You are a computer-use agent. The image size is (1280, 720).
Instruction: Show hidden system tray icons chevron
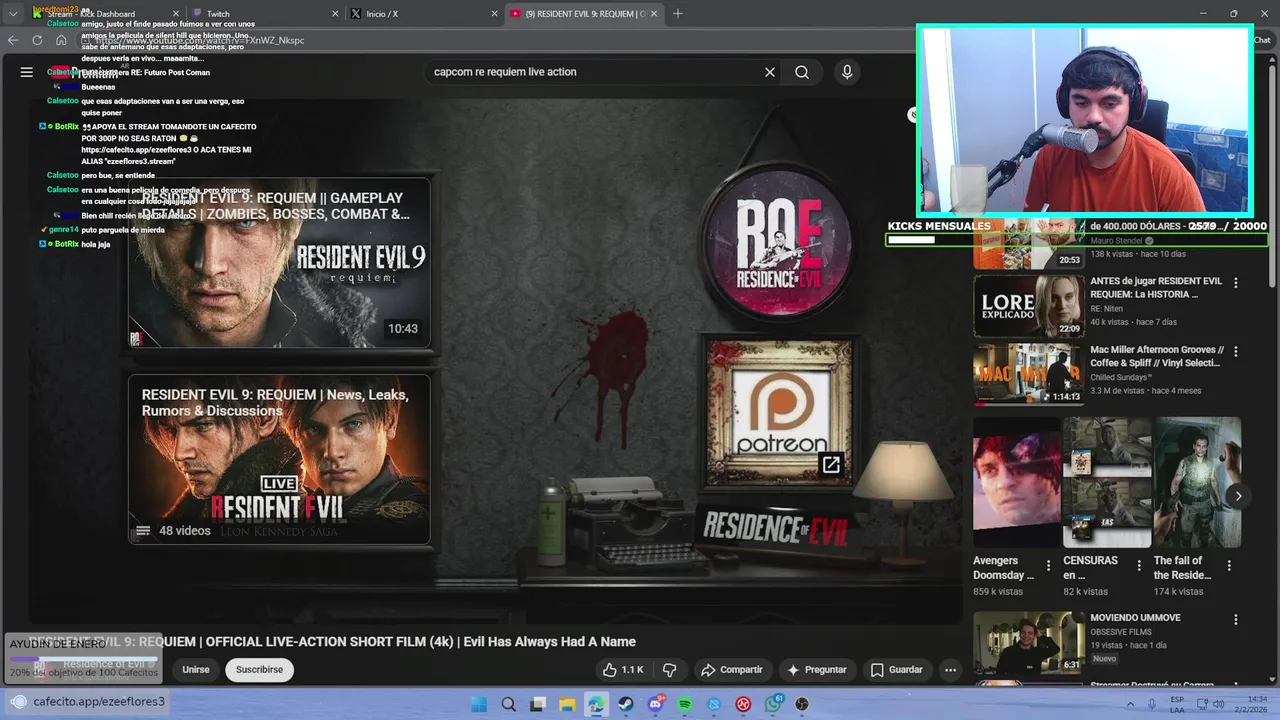[1131, 704]
